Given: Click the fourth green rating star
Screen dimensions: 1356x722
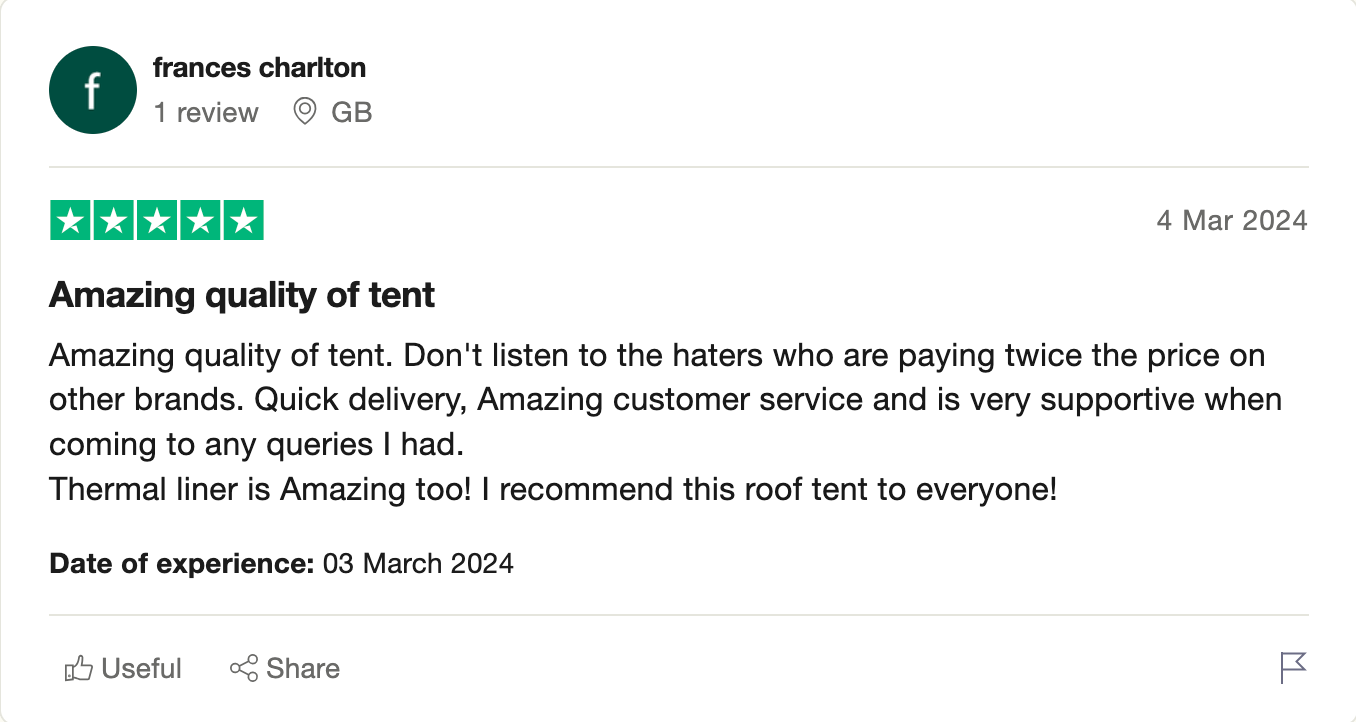Looking at the screenshot, I should pyautogui.click(x=200, y=221).
